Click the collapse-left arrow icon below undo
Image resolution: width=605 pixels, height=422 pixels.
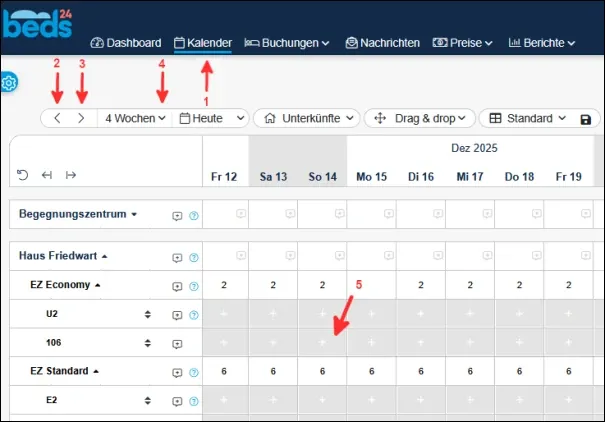(x=47, y=175)
